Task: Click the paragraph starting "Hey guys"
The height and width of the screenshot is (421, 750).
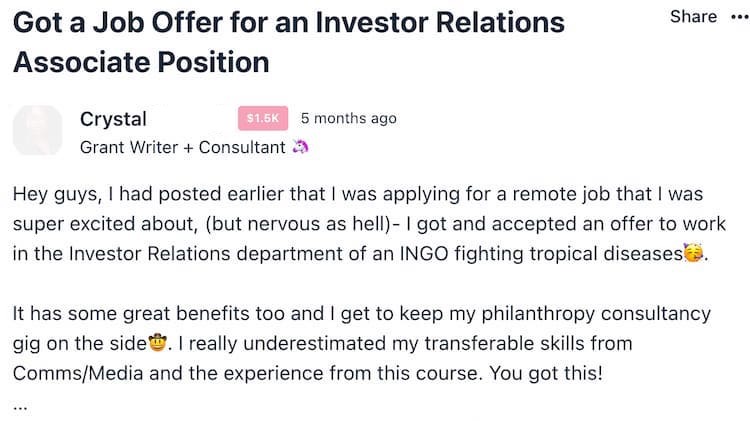Action: (360, 222)
